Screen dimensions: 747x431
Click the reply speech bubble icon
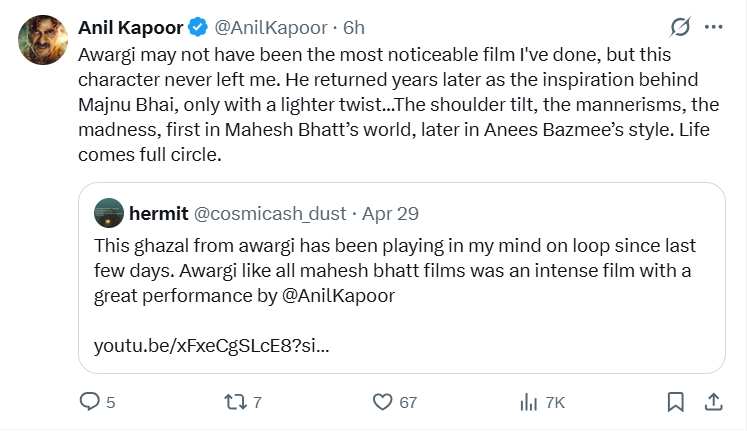pos(90,402)
